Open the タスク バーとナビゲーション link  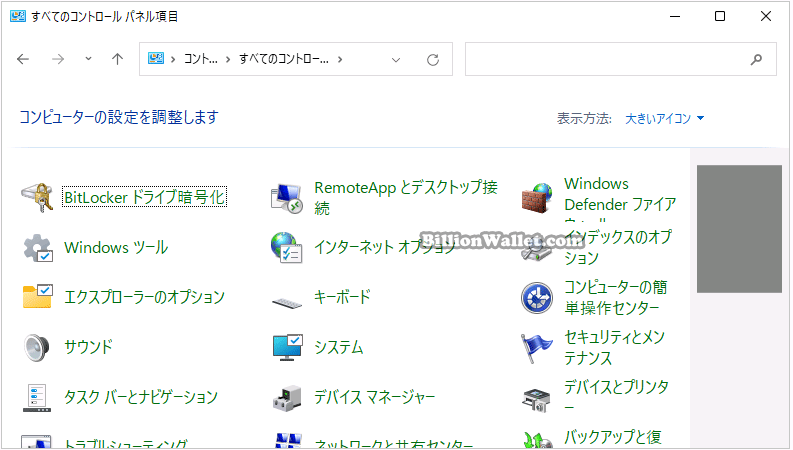(x=141, y=397)
